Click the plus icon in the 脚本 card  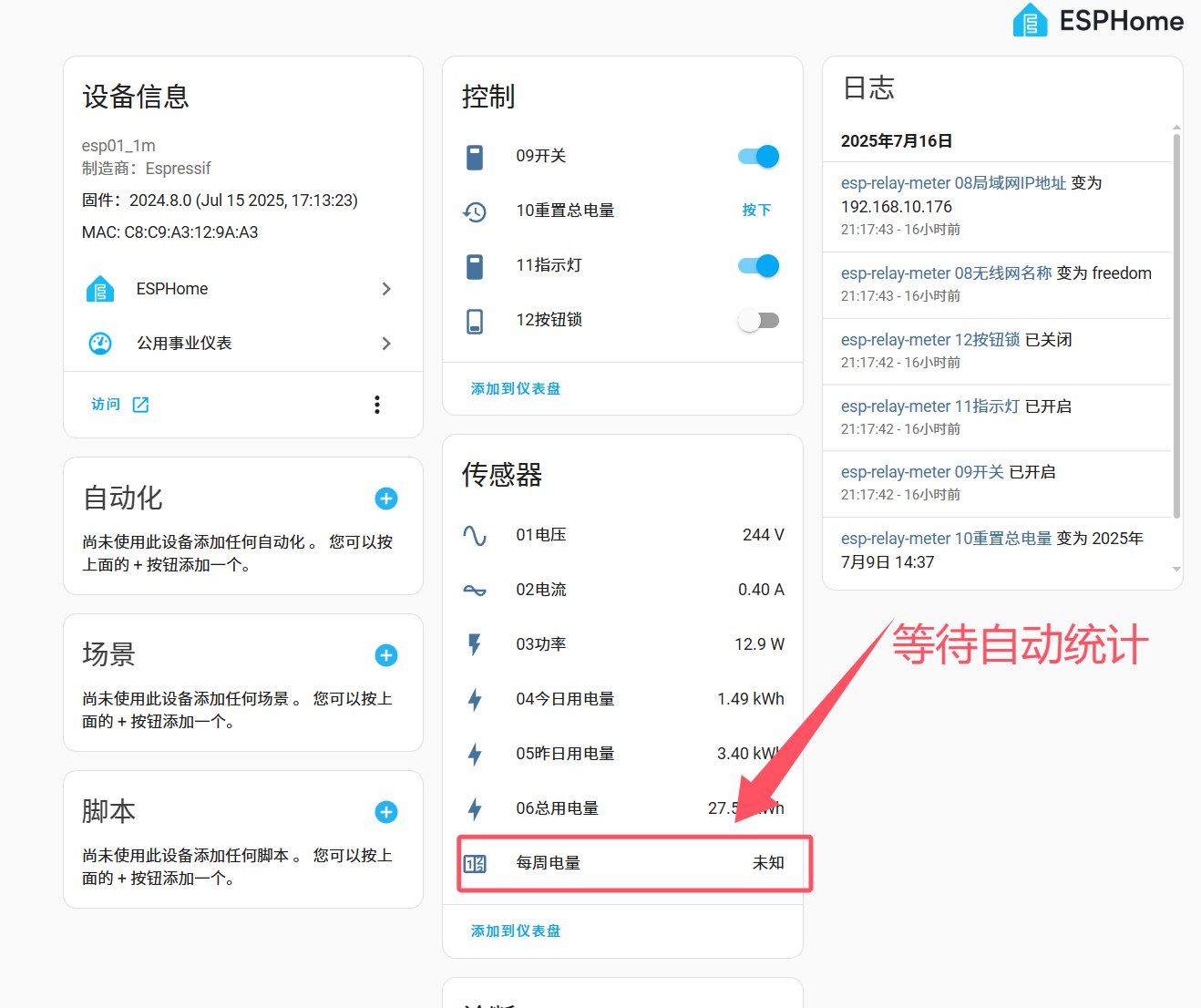pos(386,812)
